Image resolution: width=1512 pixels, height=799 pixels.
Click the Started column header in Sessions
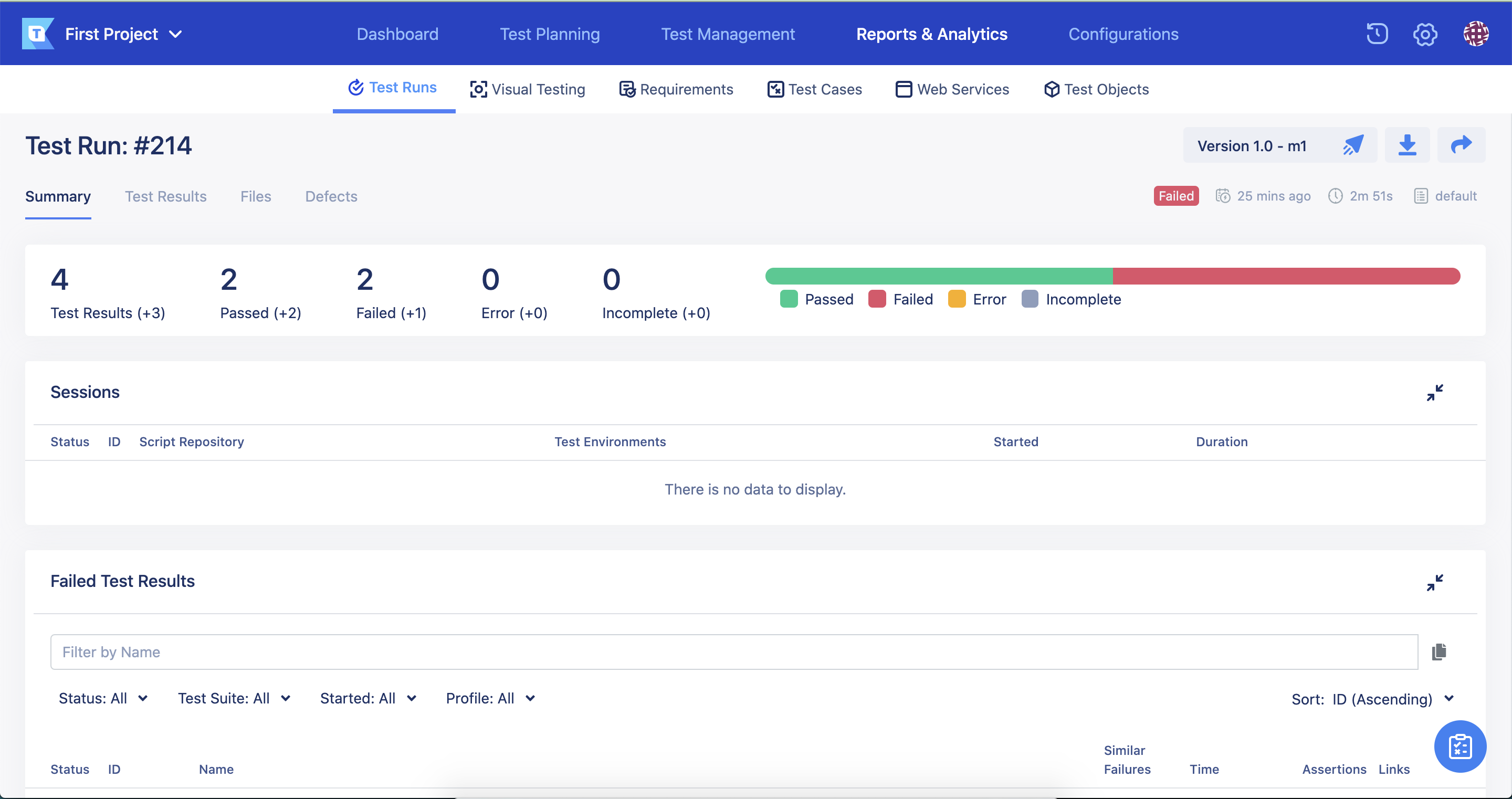(1015, 441)
